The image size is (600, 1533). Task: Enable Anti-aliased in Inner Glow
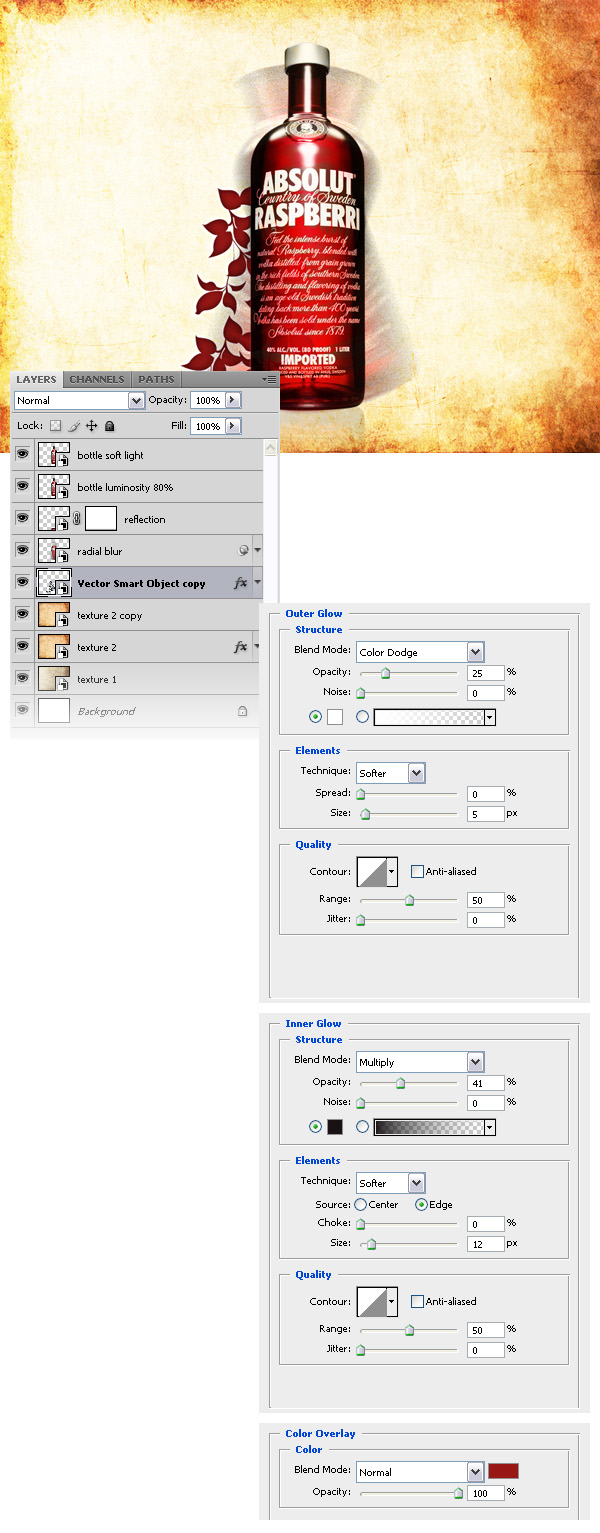point(417,1301)
